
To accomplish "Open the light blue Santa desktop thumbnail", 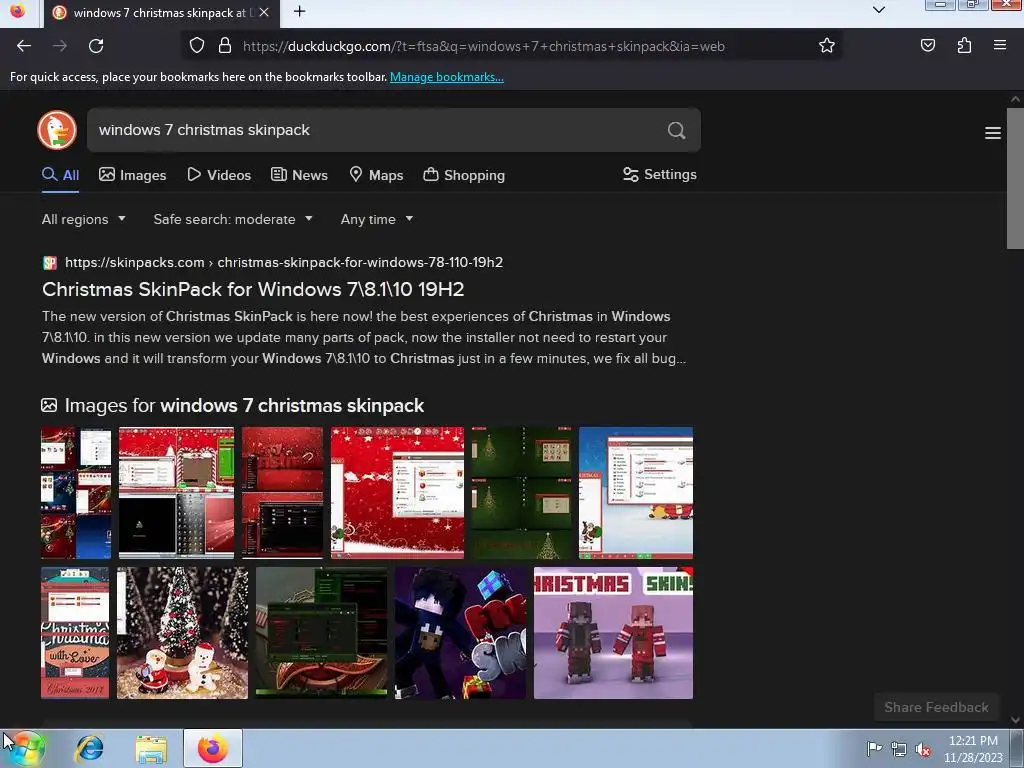I will pos(635,493).
